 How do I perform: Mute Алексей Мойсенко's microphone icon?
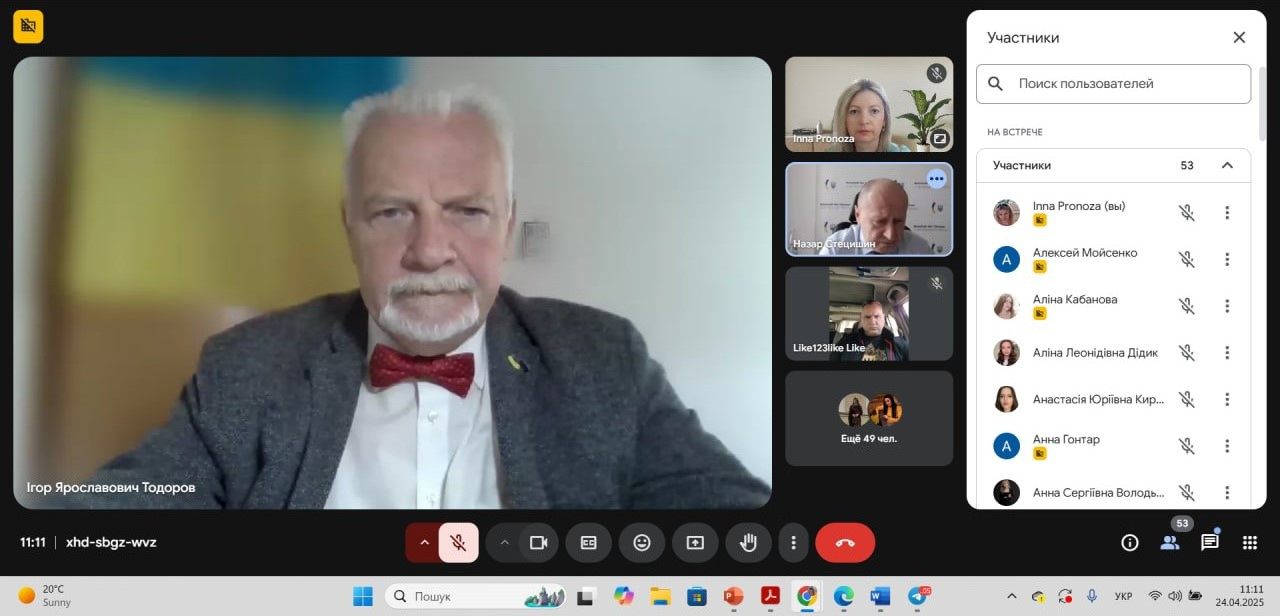[1186, 259]
